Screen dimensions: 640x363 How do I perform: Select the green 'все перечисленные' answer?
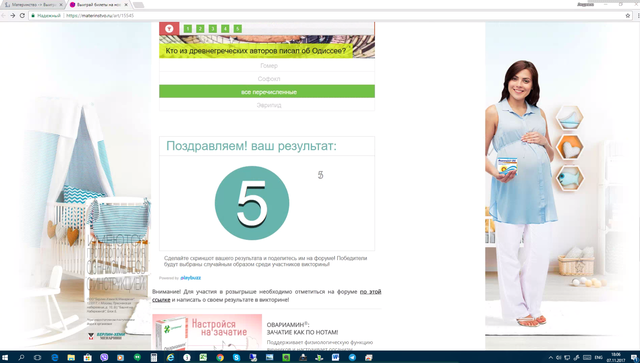click(267, 91)
